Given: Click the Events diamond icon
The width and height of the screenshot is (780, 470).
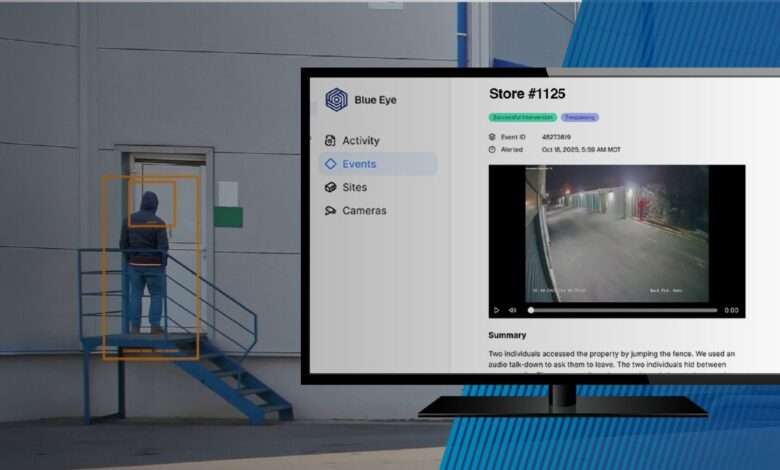Looking at the screenshot, I should 331,164.
